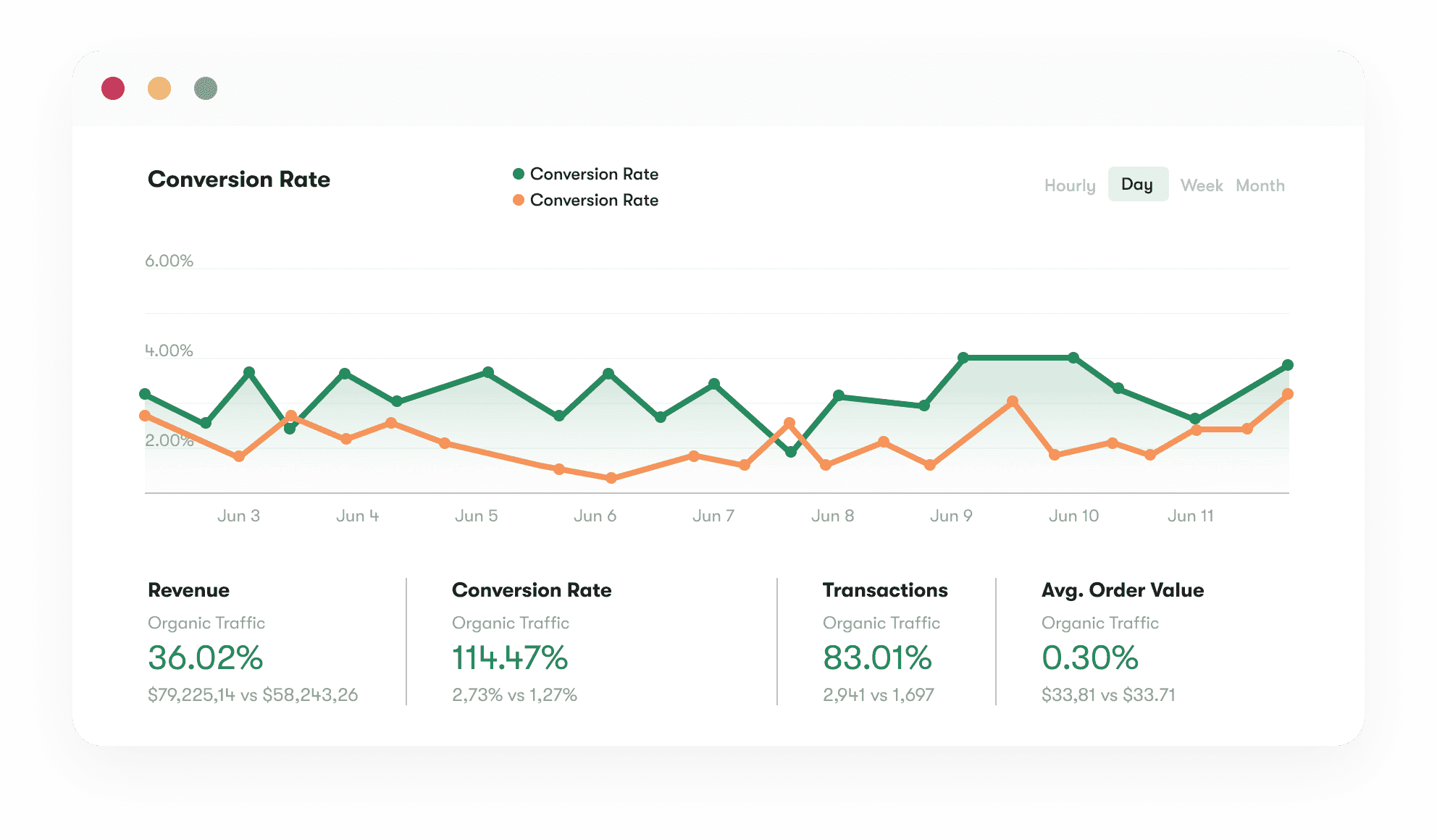Click the 4.00% y-axis label
The image size is (1437, 840).
click(169, 350)
